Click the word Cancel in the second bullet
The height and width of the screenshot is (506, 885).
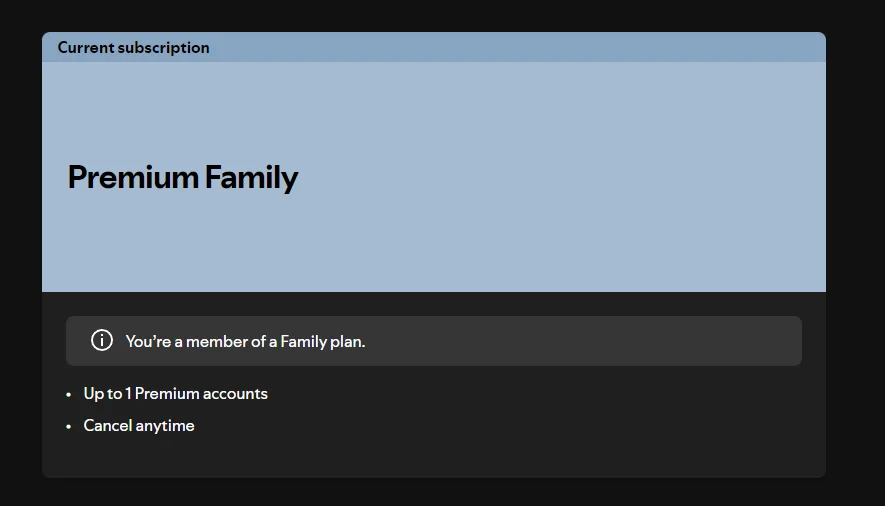(x=108, y=425)
